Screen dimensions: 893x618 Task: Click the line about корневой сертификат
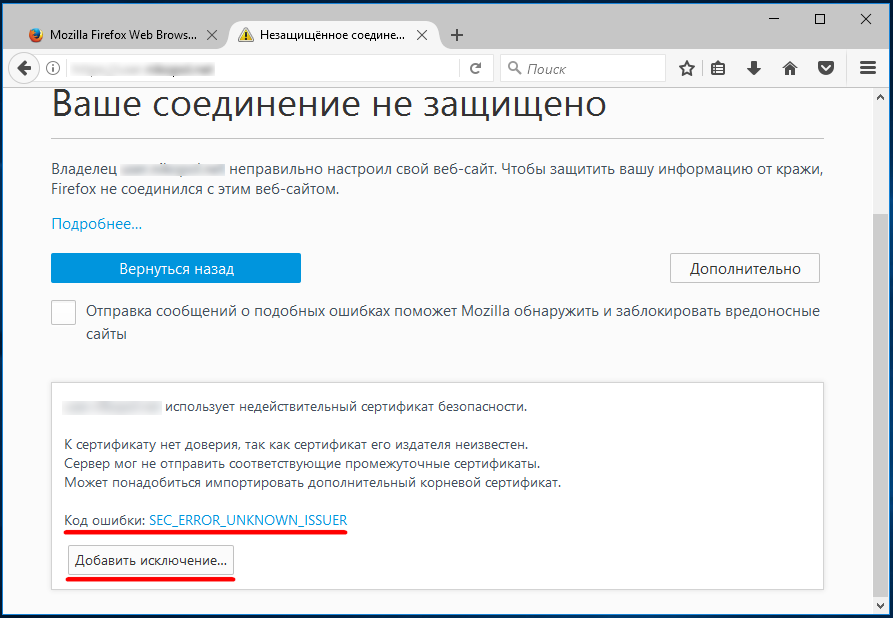tap(312, 482)
